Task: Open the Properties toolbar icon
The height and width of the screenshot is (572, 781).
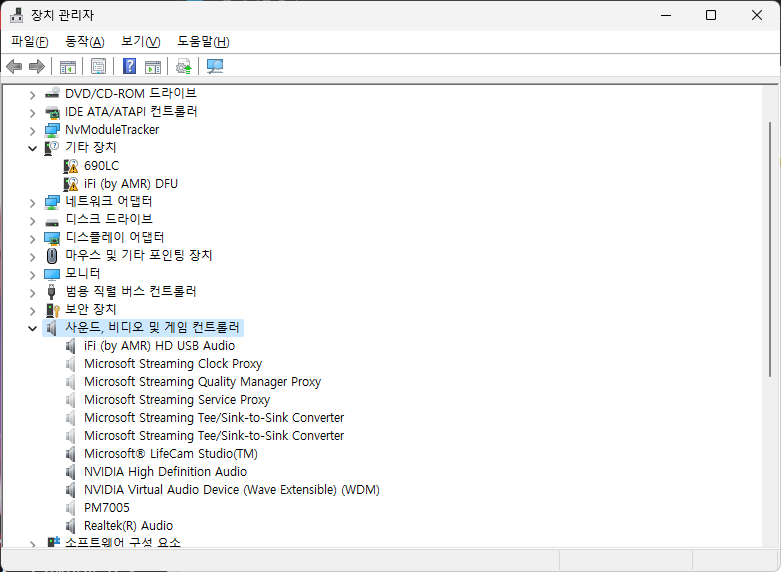Action: (98, 66)
